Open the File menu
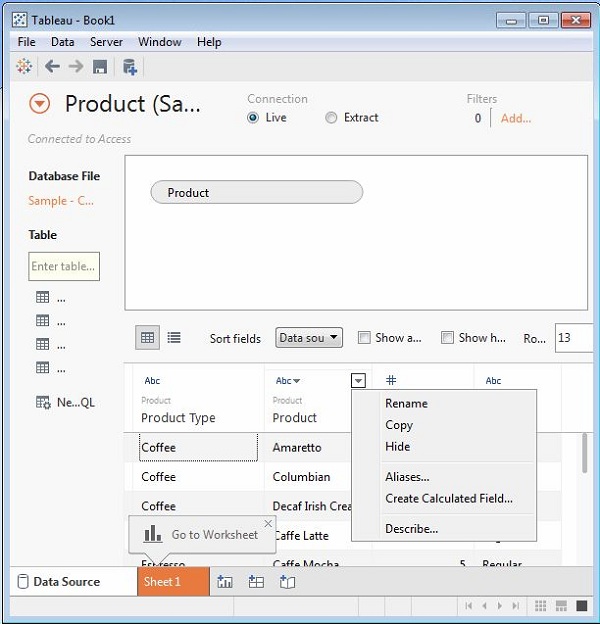The width and height of the screenshot is (600, 624). point(26,42)
